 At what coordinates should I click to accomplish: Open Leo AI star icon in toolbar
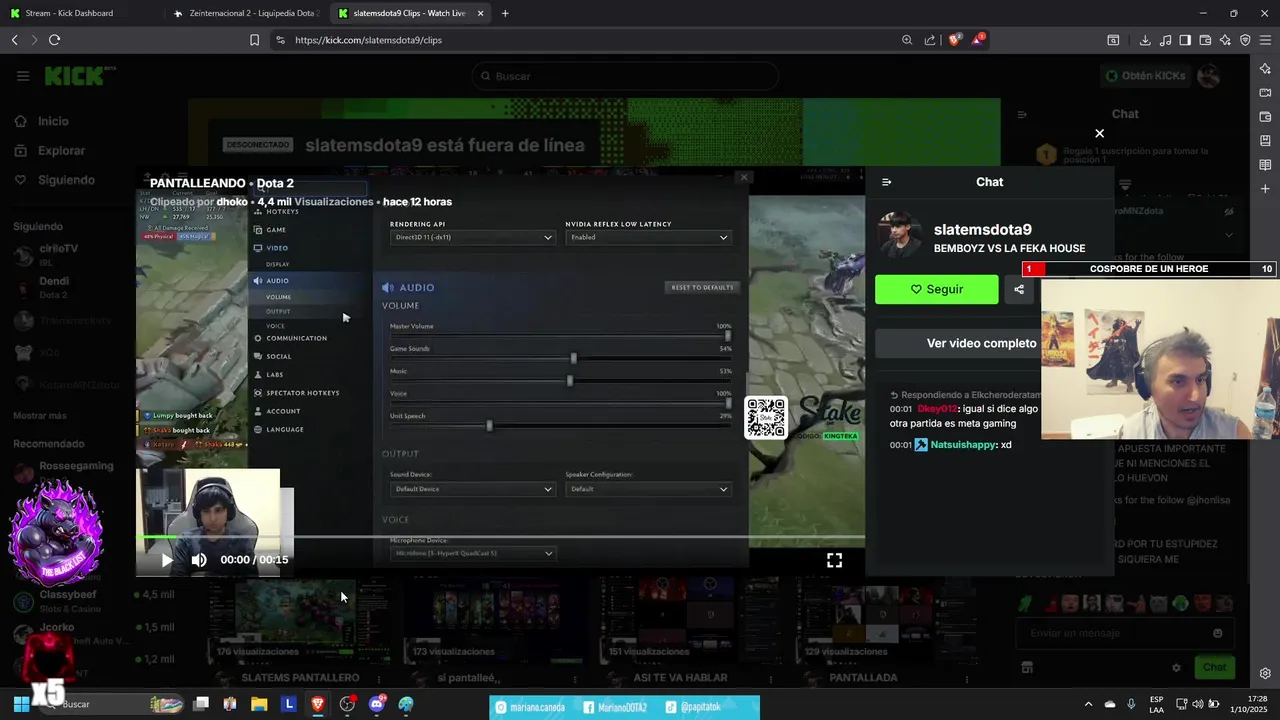pos(1225,40)
